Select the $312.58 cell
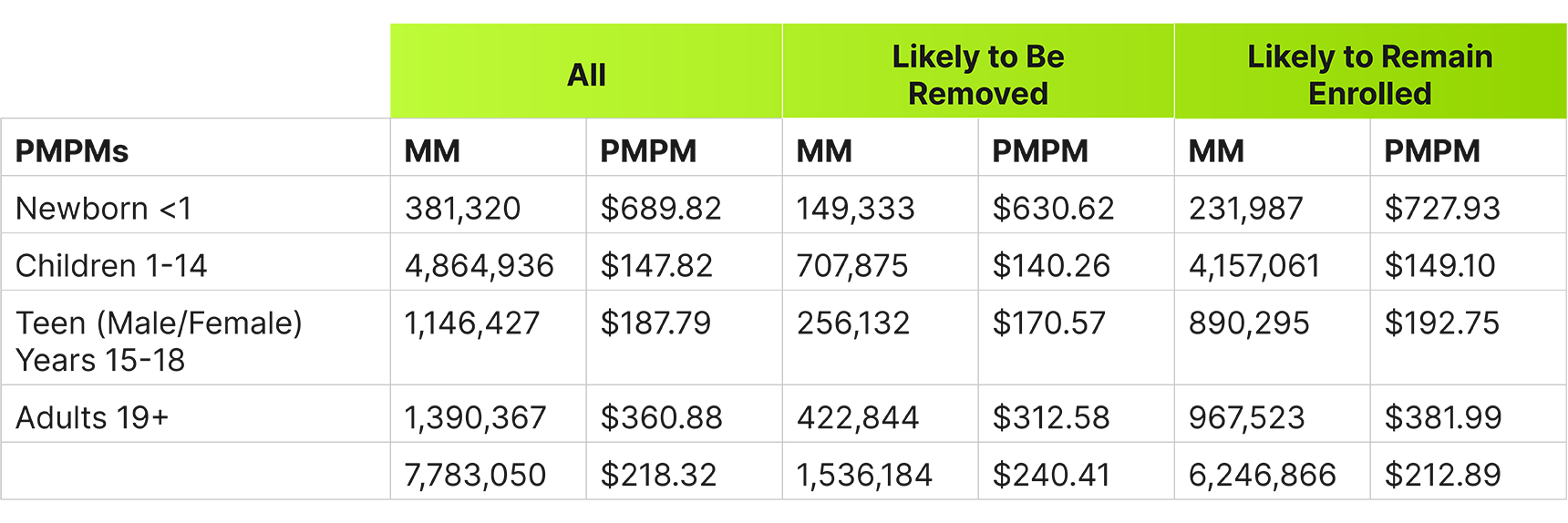The height and width of the screenshot is (523, 1568). click(1077, 414)
